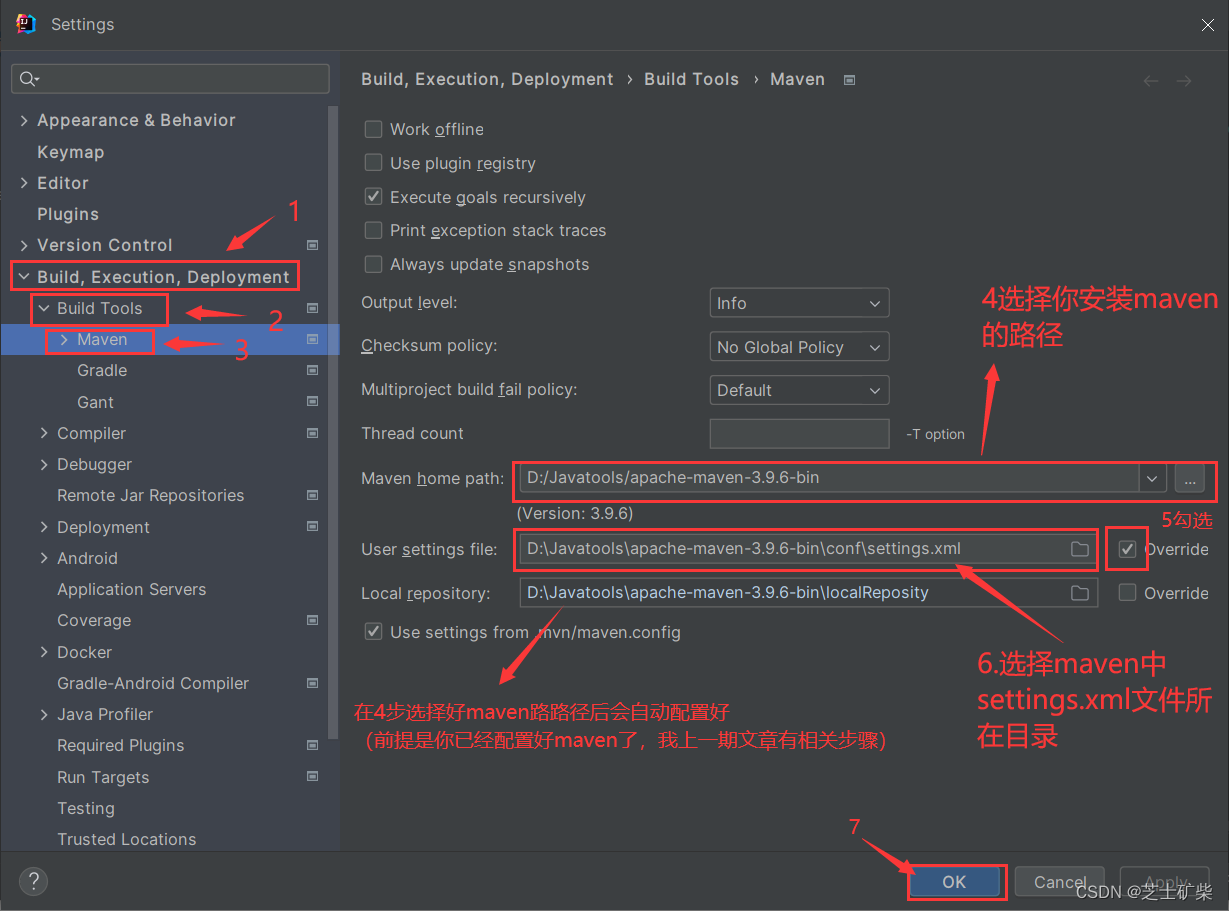Click Build Tools in the breadcrumb
The width and height of the screenshot is (1229, 911).
[691, 79]
